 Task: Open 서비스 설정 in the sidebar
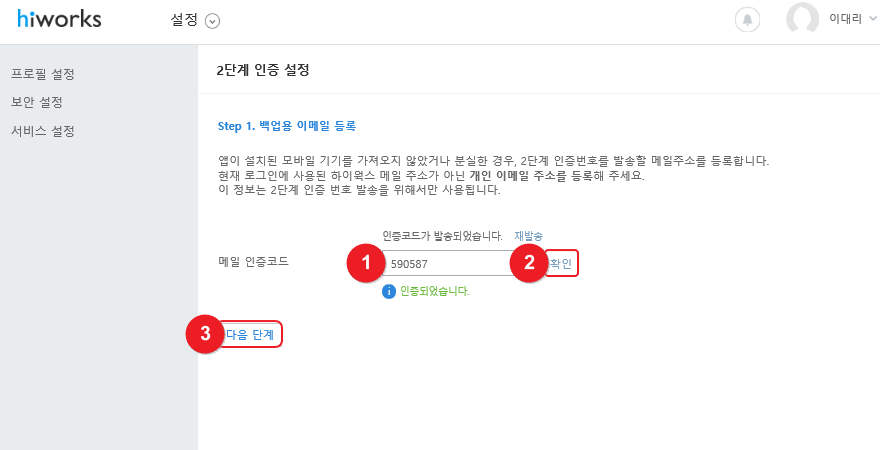pos(43,132)
